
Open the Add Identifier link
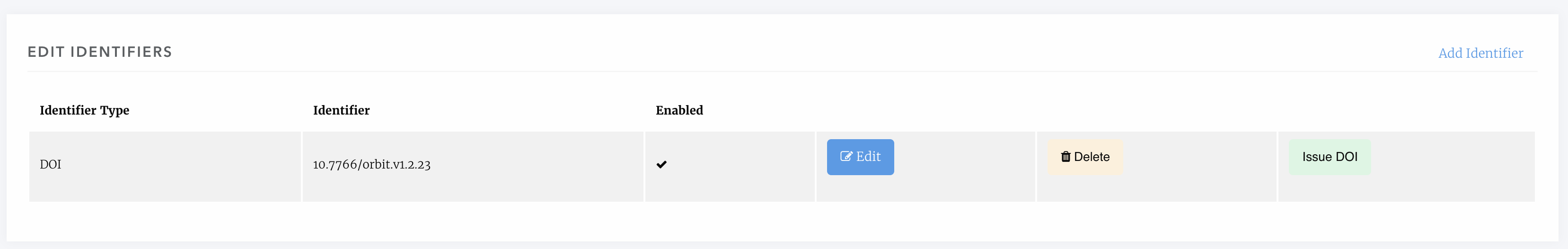pyautogui.click(x=1480, y=53)
